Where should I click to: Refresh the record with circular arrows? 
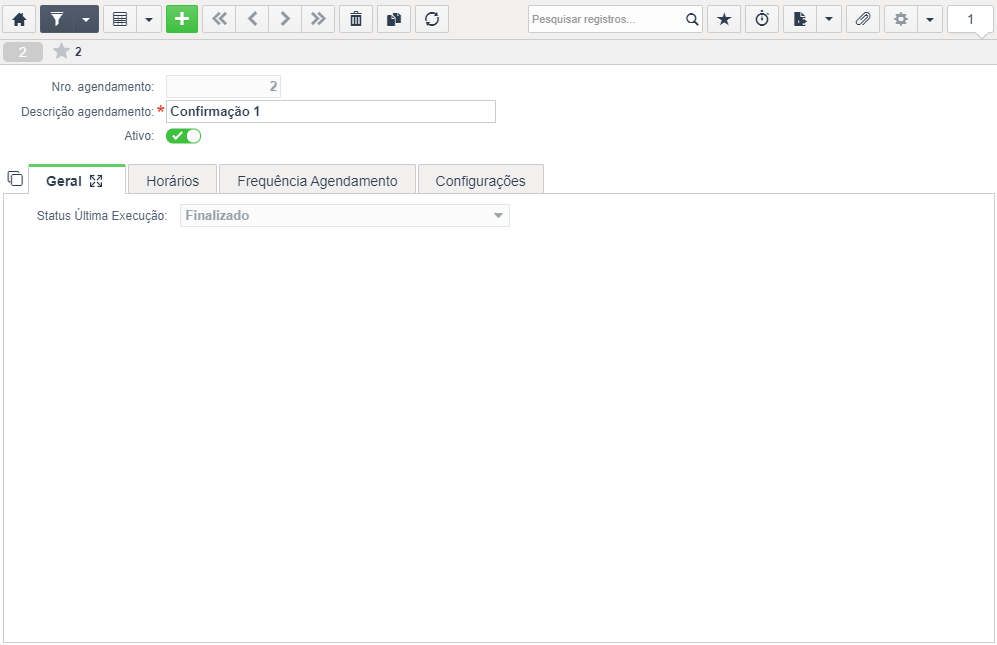pyautogui.click(x=432, y=19)
